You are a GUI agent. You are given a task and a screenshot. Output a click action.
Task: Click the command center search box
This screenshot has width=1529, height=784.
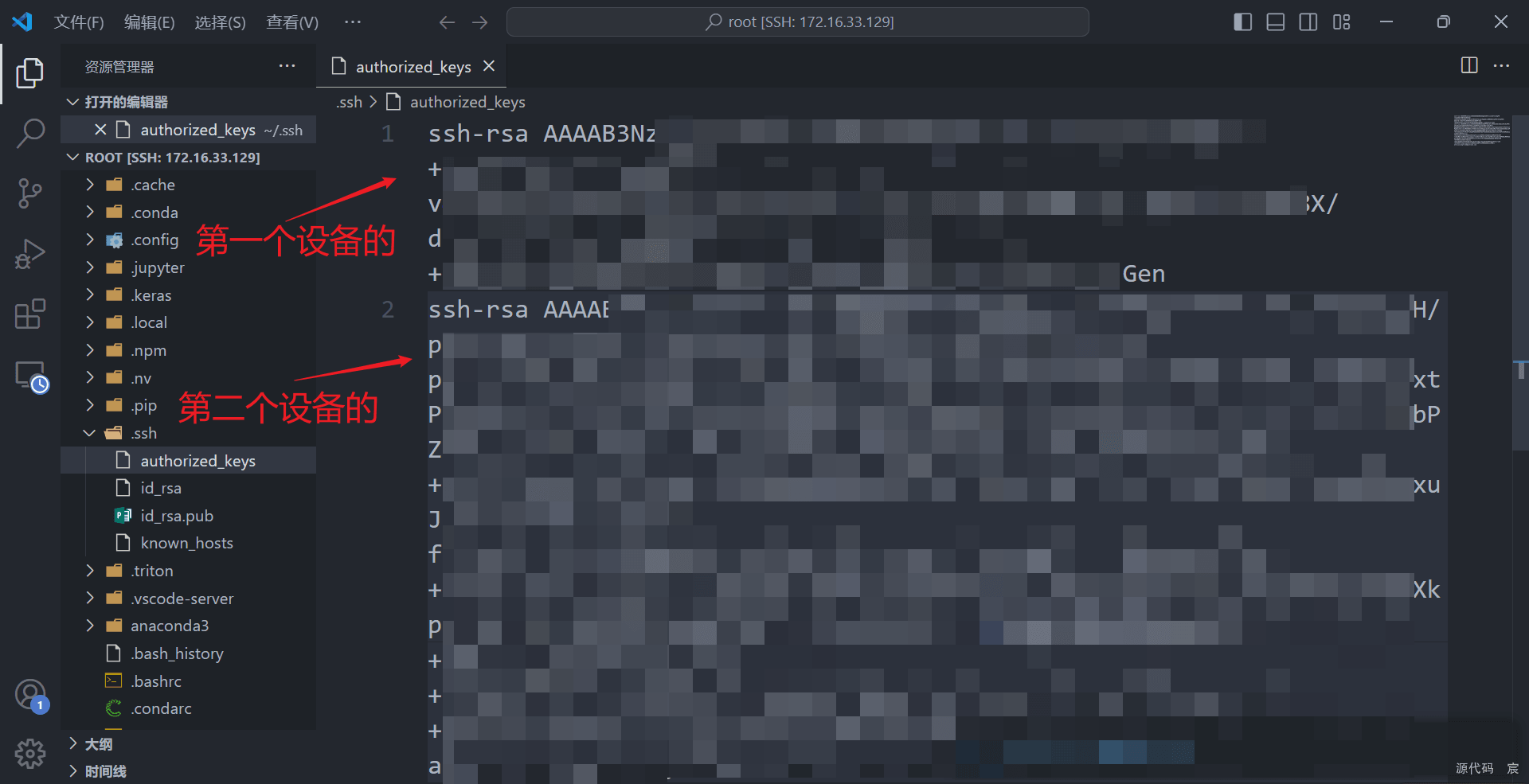[x=797, y=22]
